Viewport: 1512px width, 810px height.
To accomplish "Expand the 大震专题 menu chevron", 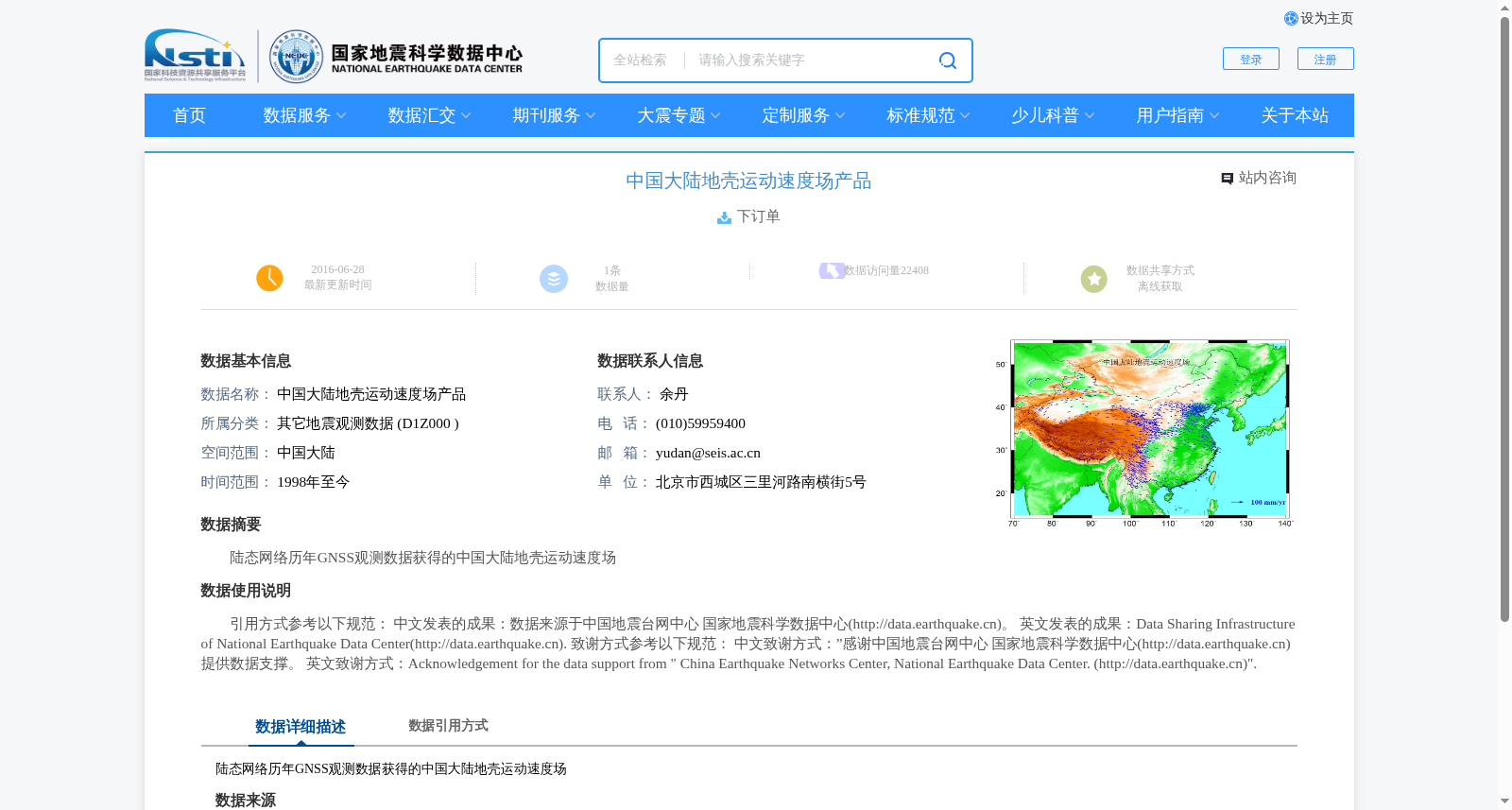I will (x=715, y=116).
